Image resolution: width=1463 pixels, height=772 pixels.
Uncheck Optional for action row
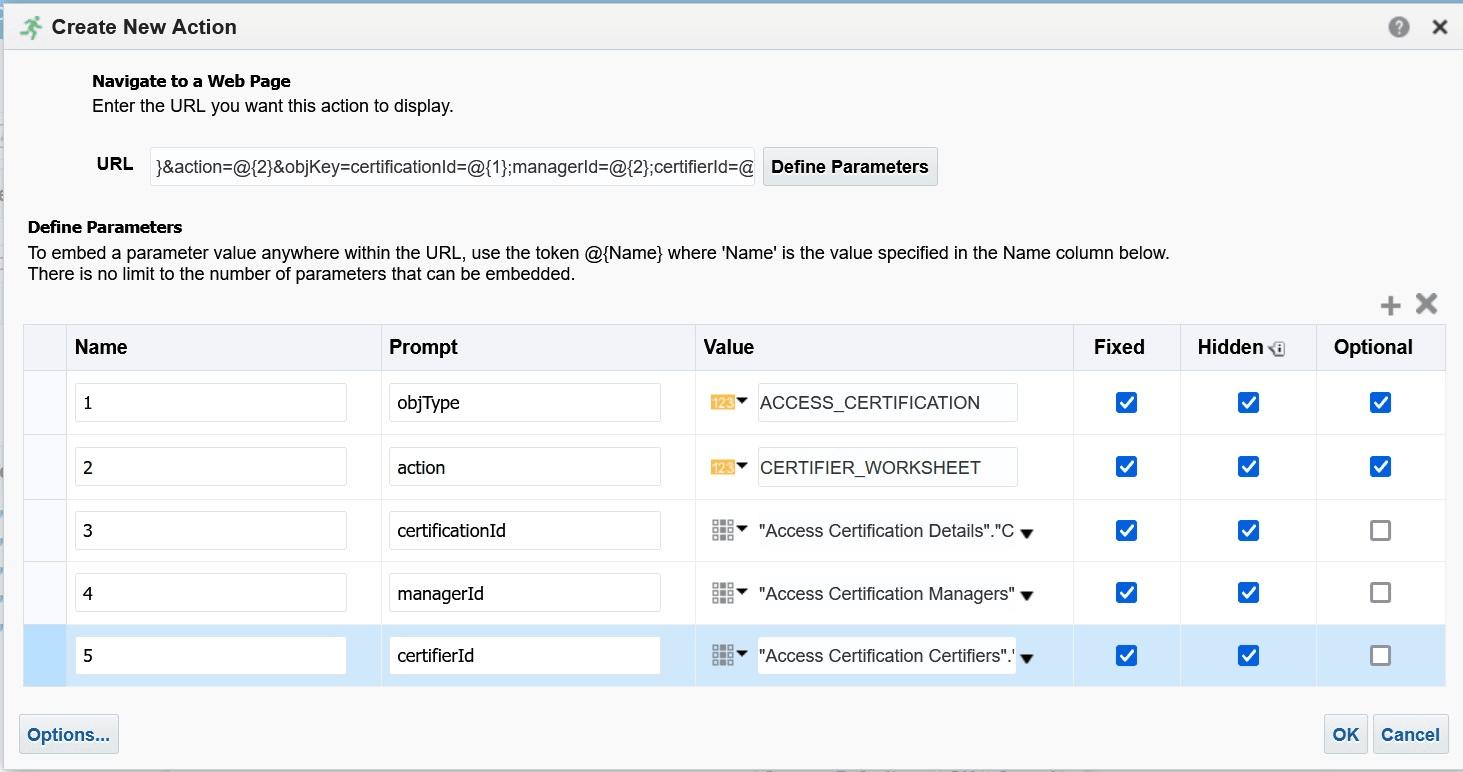click(1380, 466)
